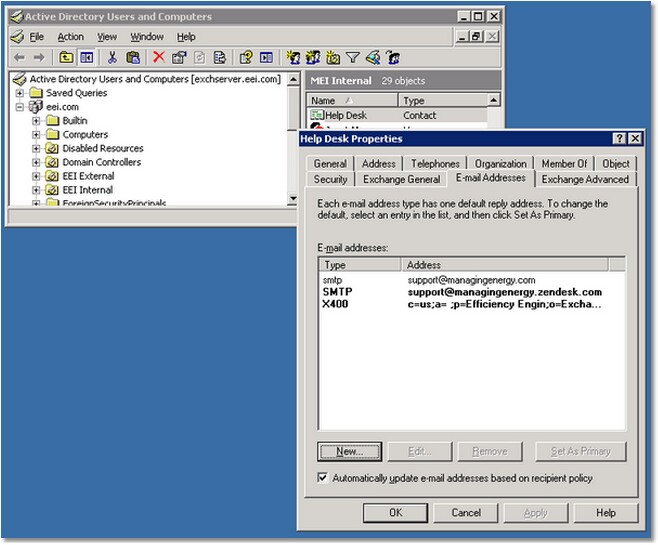Click the Help Desk contact icon
The width and height of the screenshot is (658, 545).
(x=316, y=115)
